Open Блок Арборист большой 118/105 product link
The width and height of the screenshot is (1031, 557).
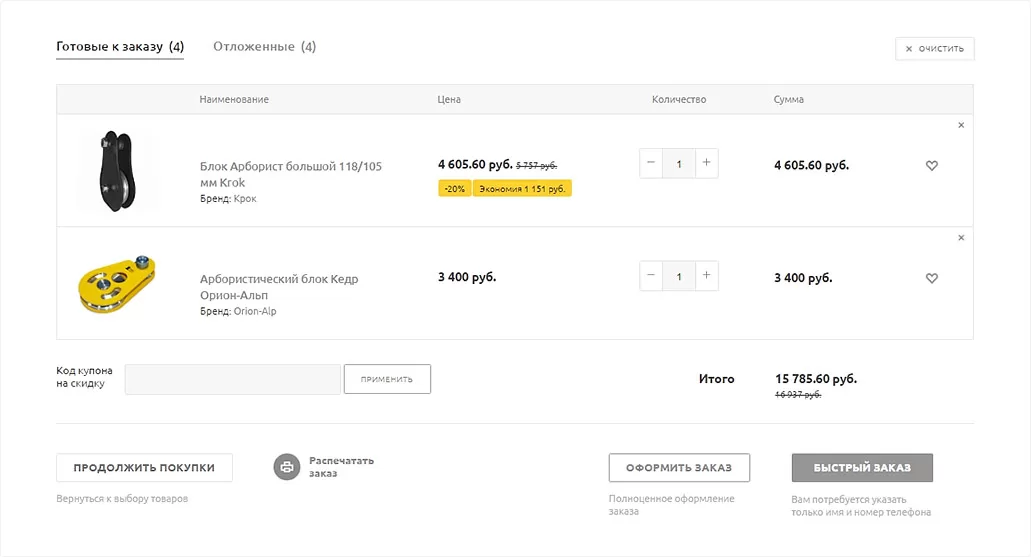pyautogui.click(x=291, y=174)
